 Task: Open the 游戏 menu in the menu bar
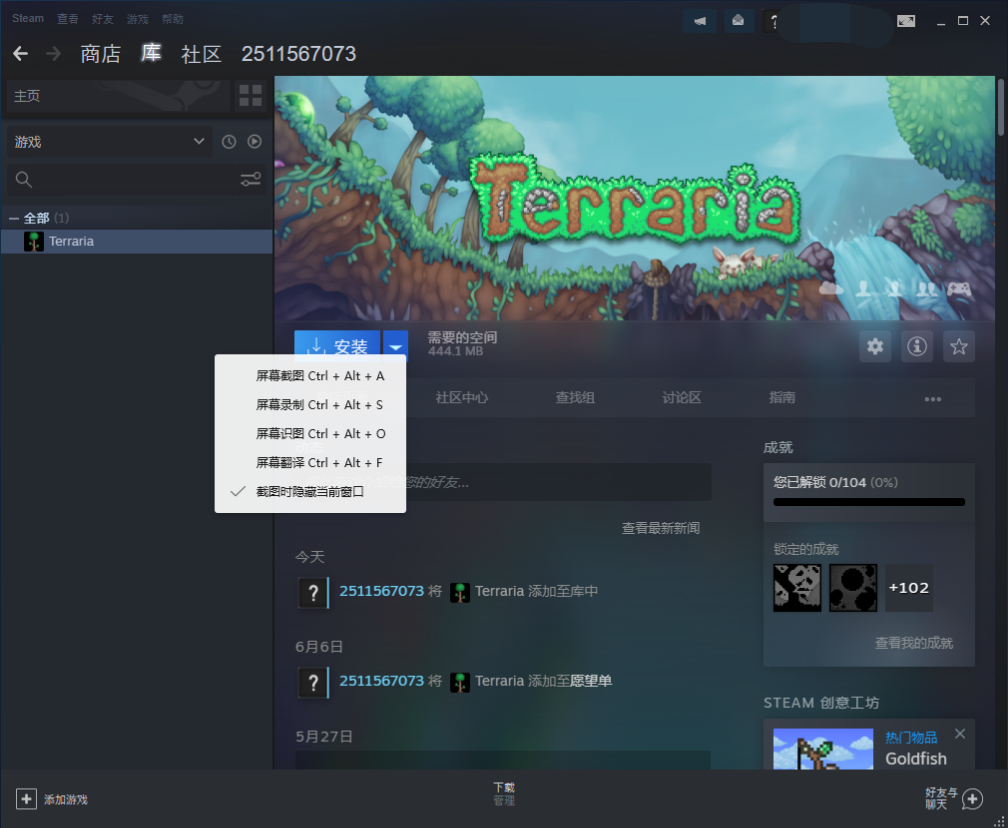138,19
